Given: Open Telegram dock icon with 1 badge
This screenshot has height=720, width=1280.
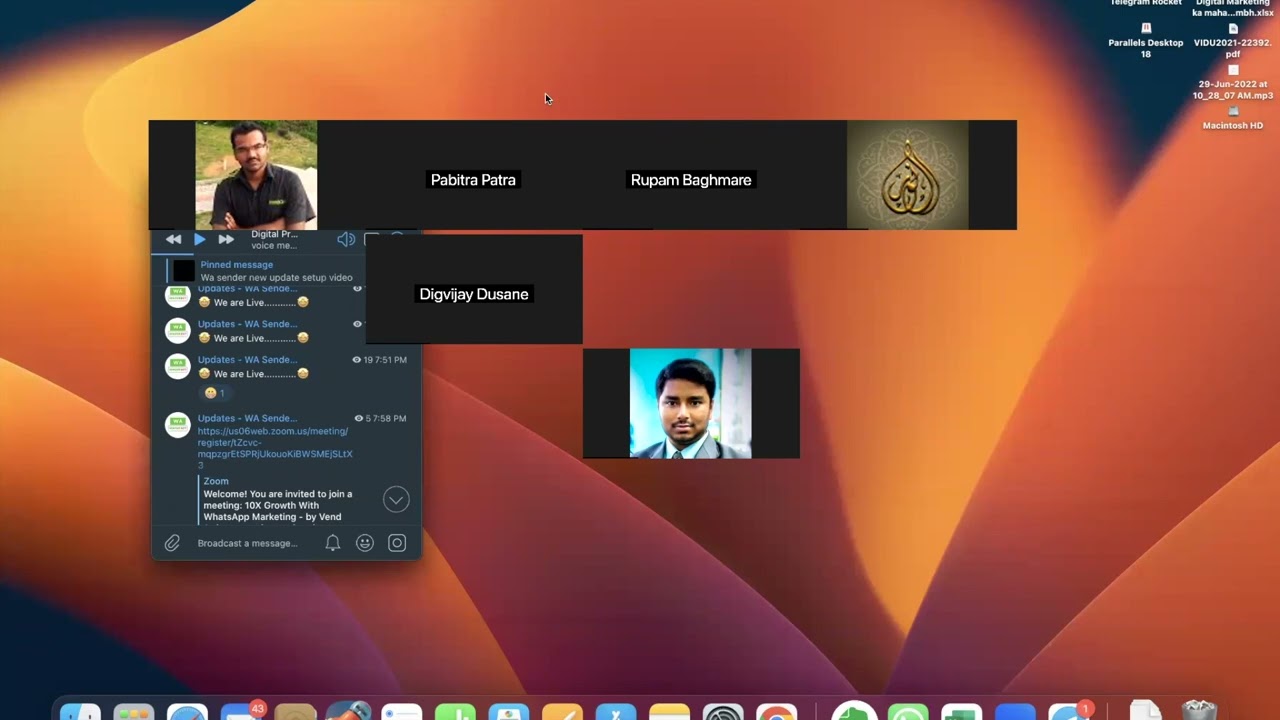Looking at the screenshot, I should (x=1069, y=711).
